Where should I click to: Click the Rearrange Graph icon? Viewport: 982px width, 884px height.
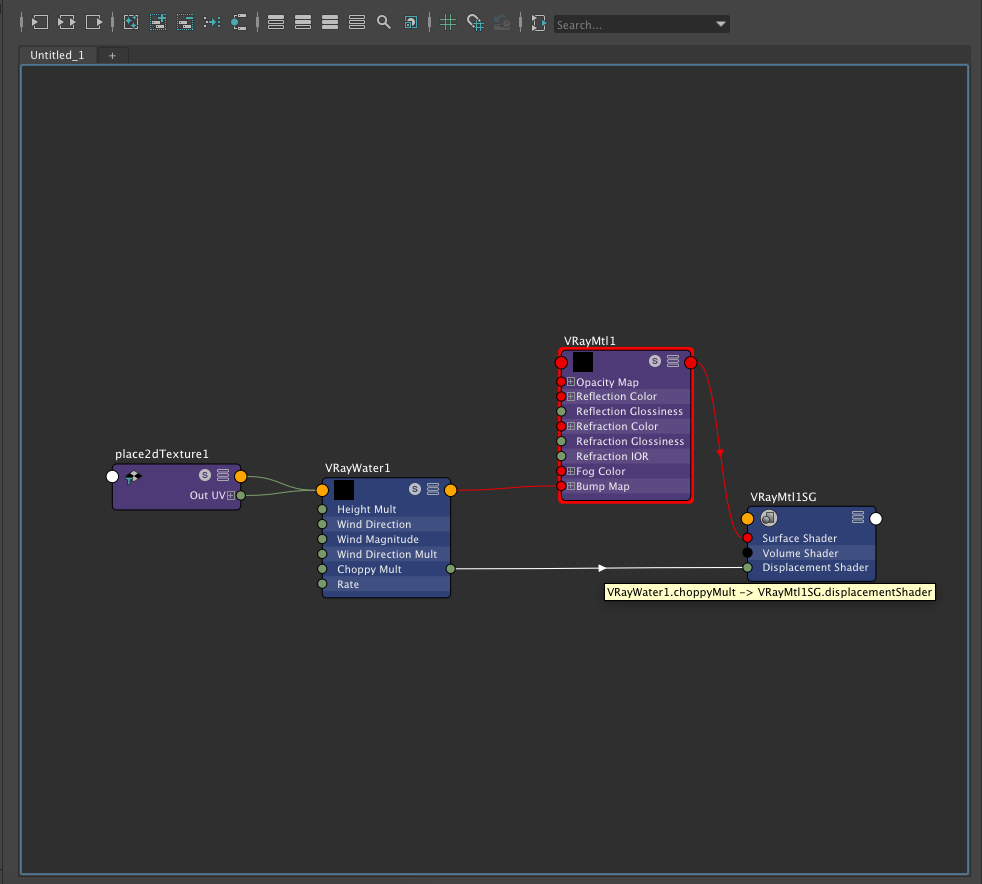tap(212, 23)
